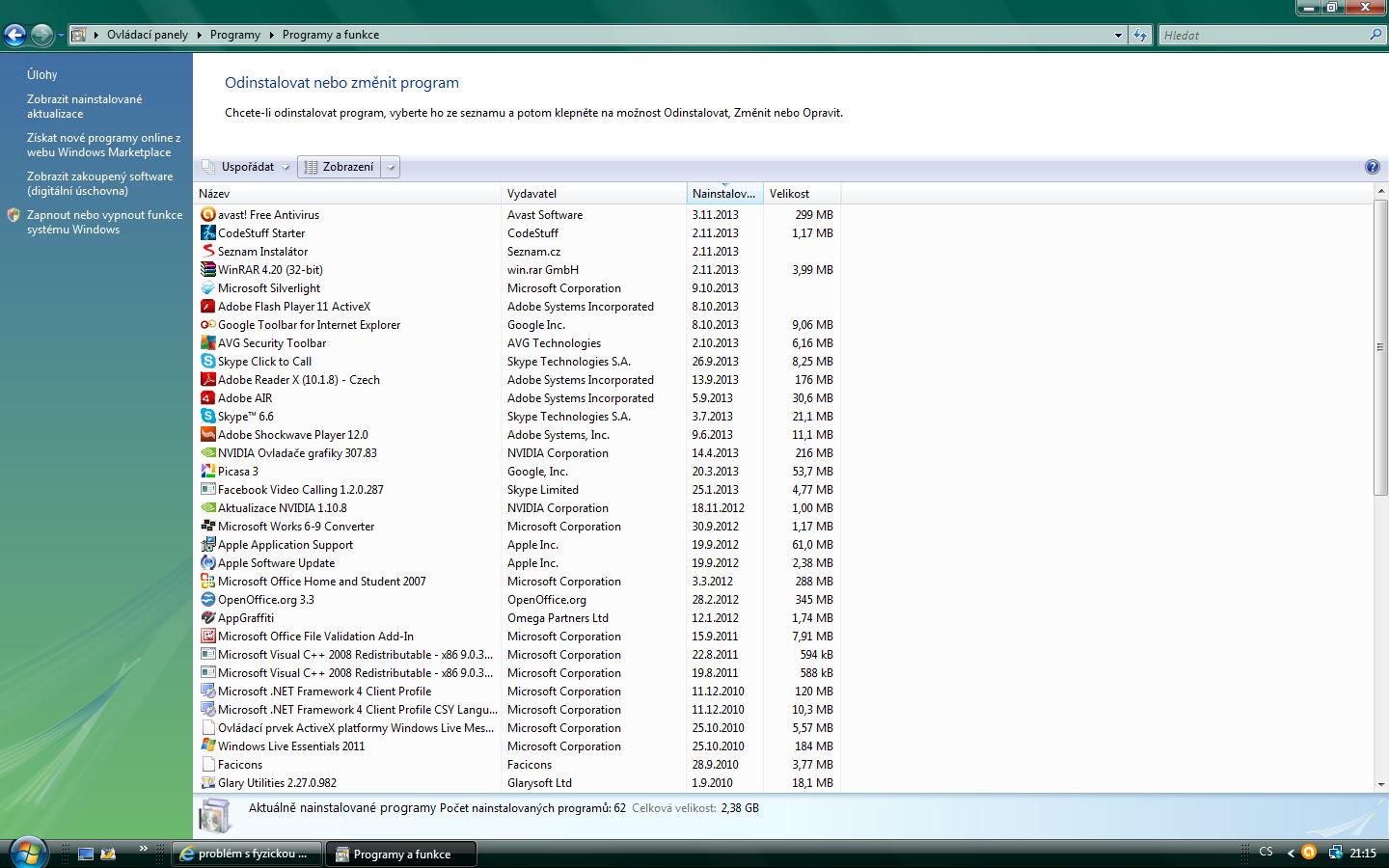Click the Windows Start orb

point(27,853)
